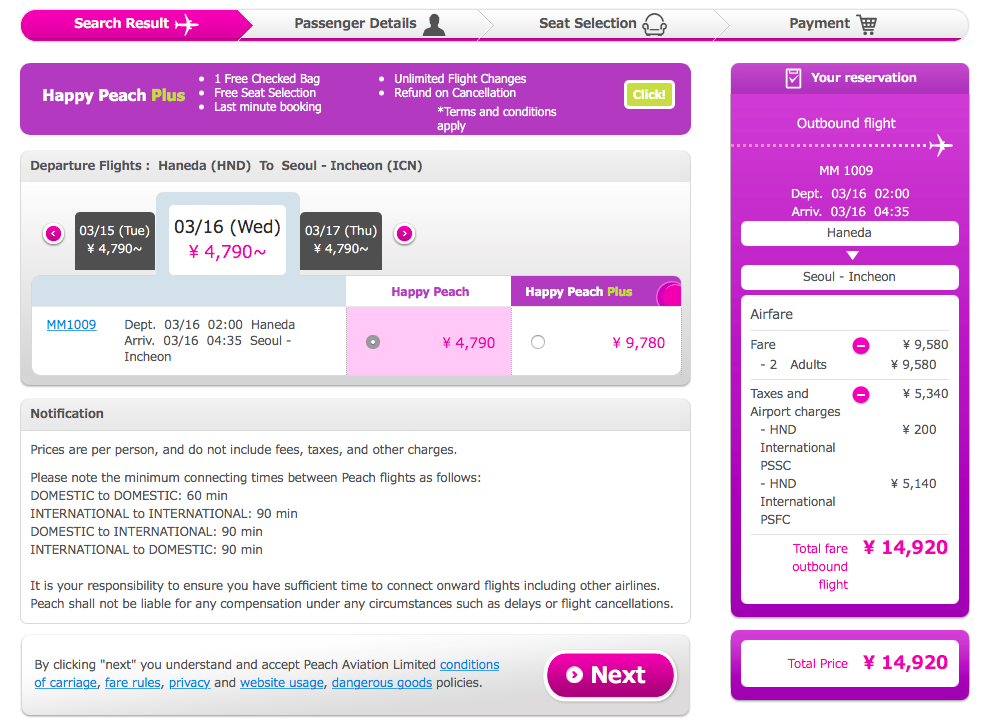Click the green Click! button

coord(649,95)
